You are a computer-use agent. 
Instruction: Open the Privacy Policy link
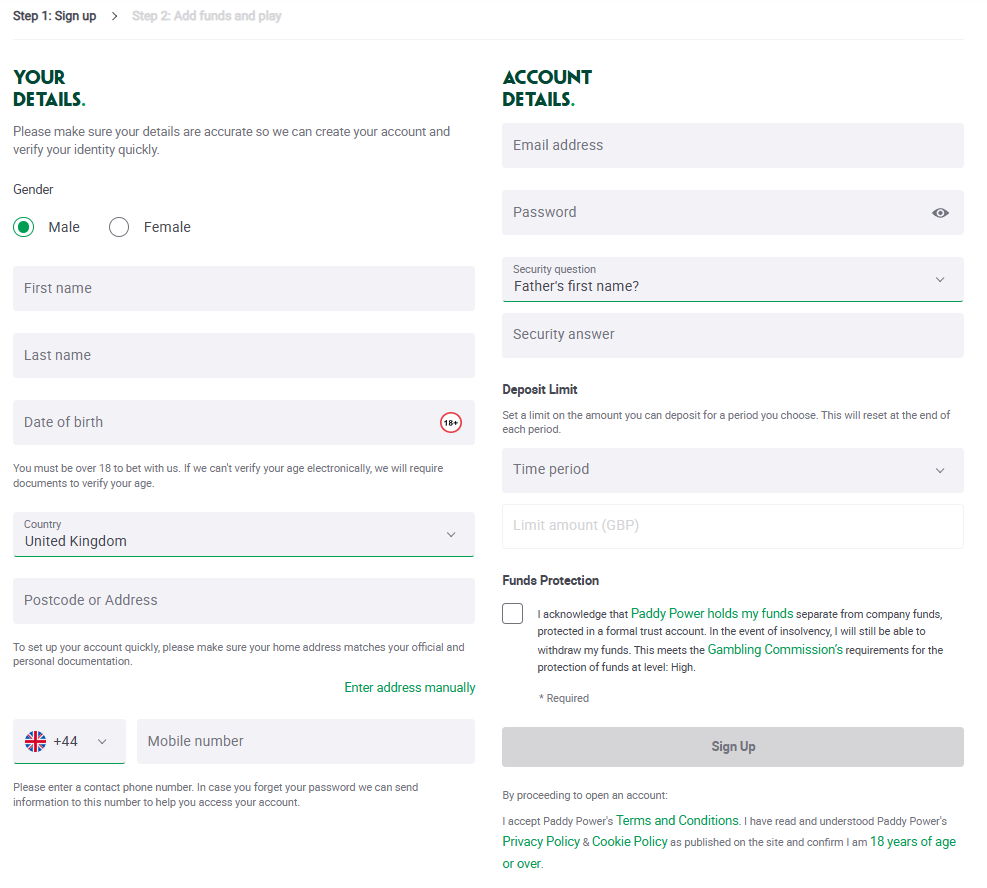541,842
